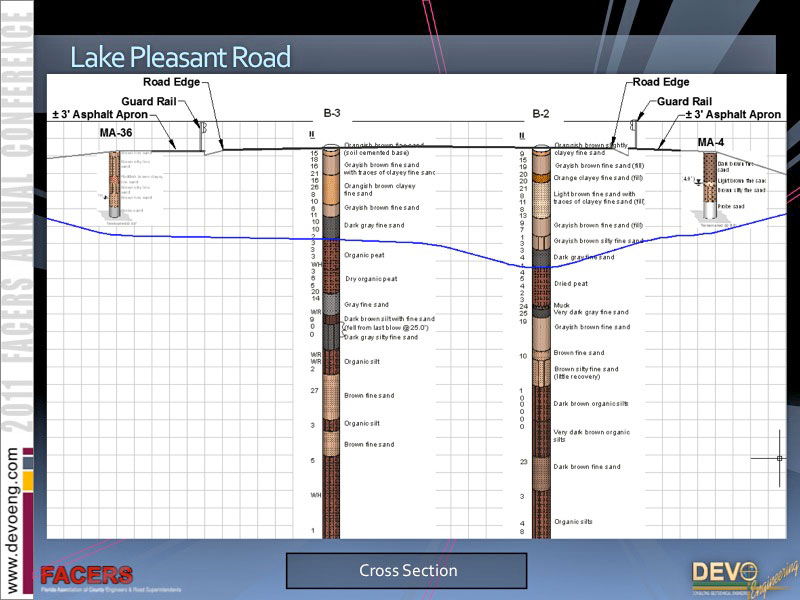This screenshot has width=800, height=600.
Task: Click the Lake Pleasant Road slide title
Action: (x=180, y=57)
